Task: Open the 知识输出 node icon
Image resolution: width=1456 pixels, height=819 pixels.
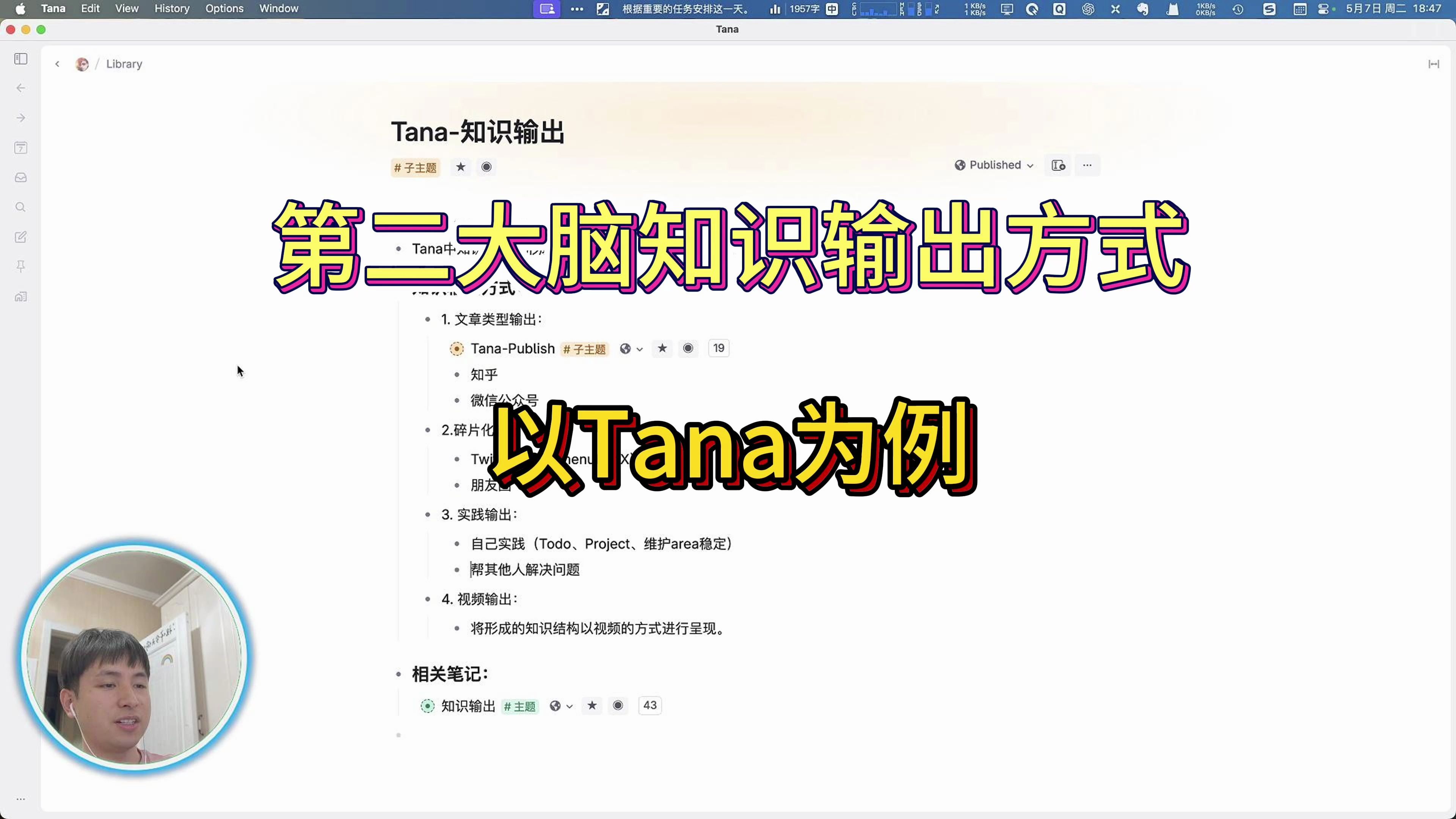Action: (428, 706)
